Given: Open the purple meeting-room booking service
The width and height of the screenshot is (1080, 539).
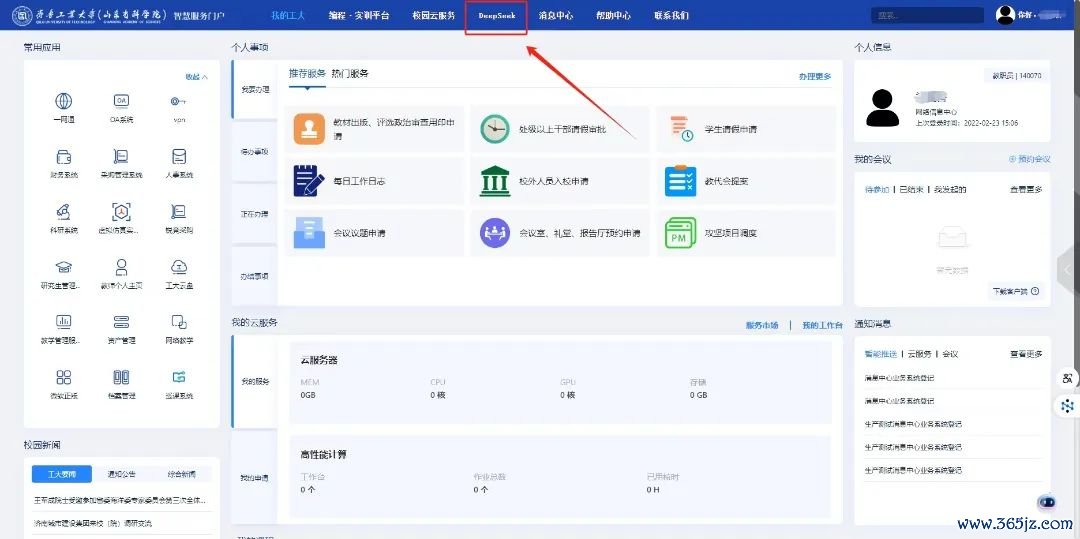Looking at the screenshot, I should click(560, 233).
